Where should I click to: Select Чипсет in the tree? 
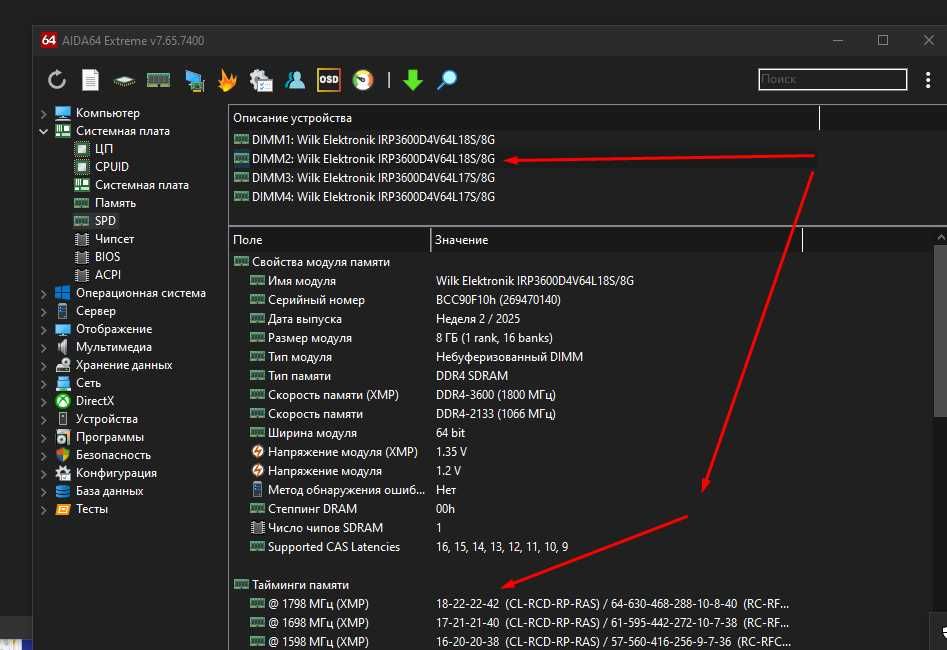pyautogui.click(x=114, y=239)
